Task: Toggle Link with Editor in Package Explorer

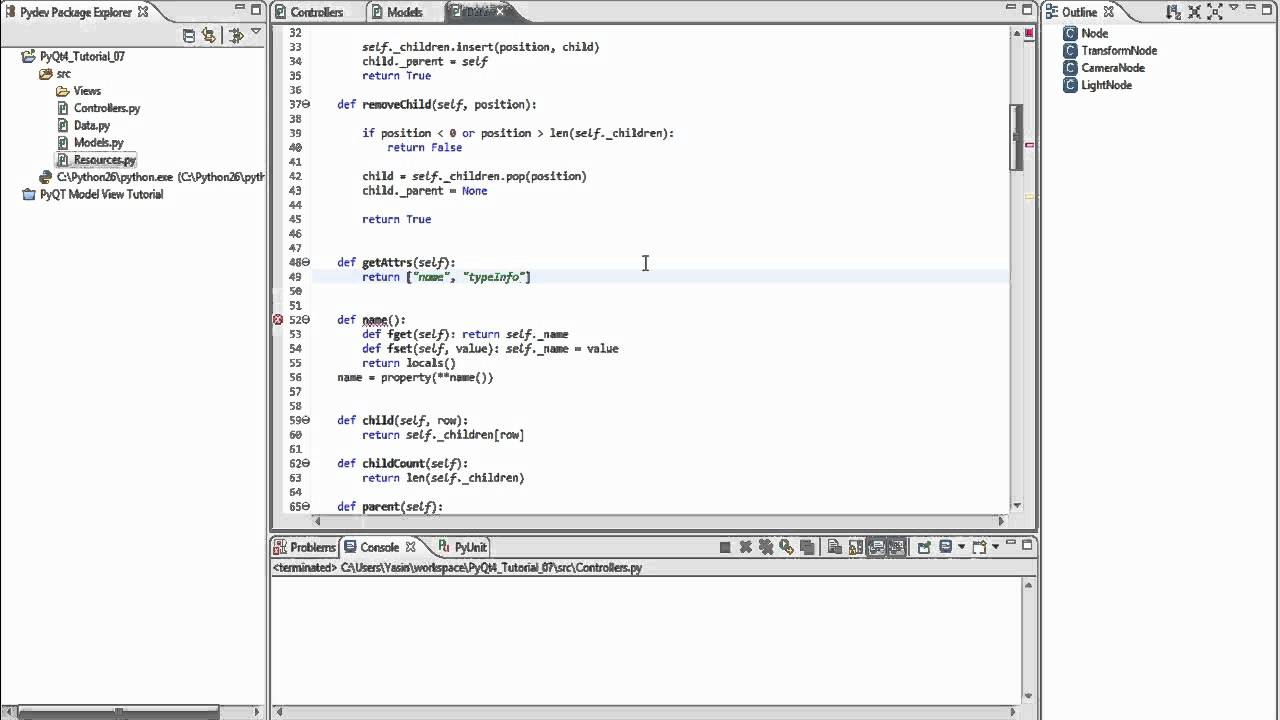Action: click(x=209, y=35)
